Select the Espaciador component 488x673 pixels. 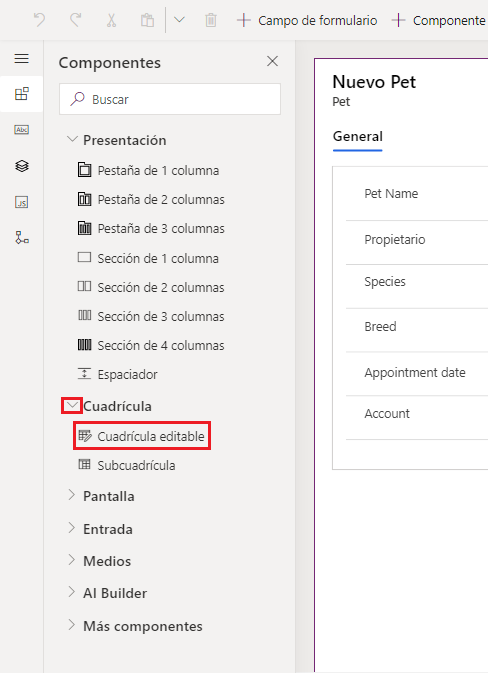pos(118,374)
